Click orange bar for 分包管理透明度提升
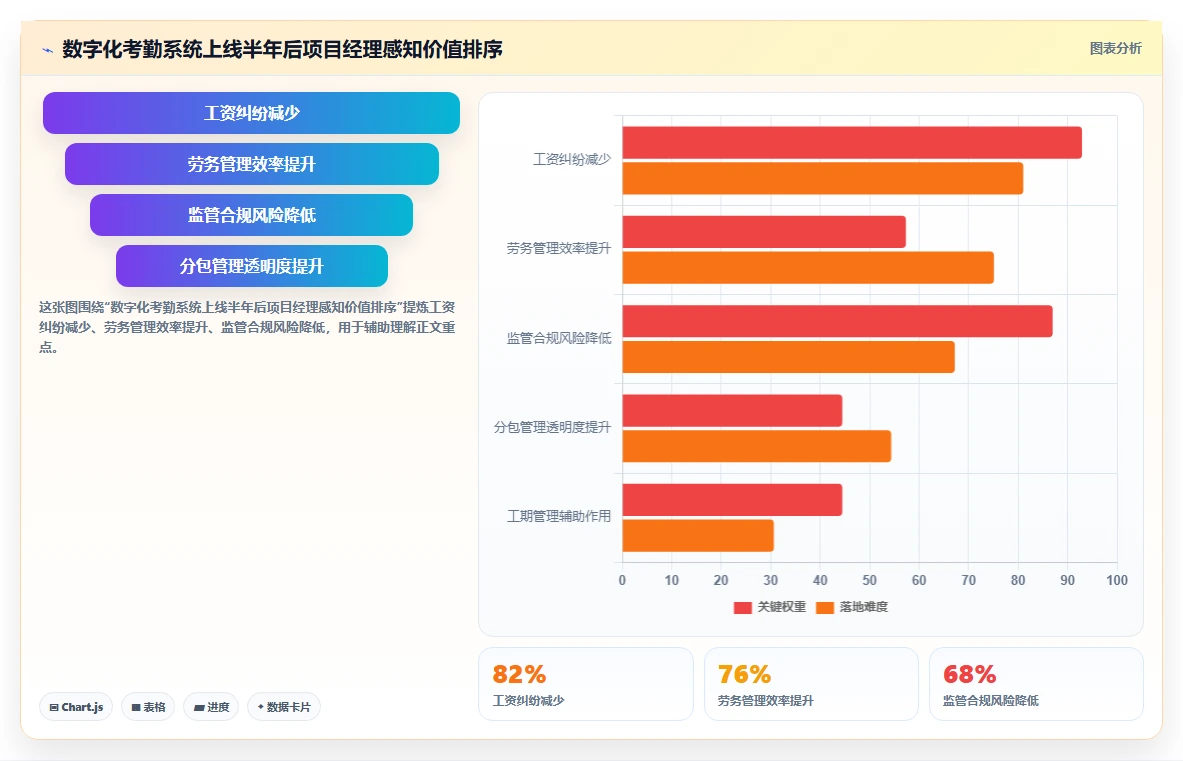The width and height of the screenshot is (1183, 761). point(757,446)
